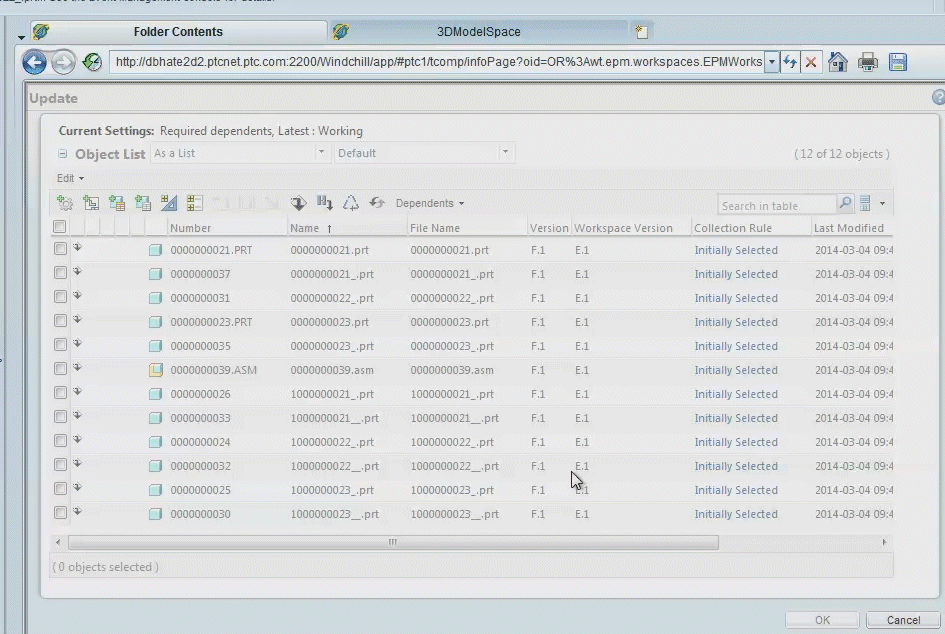This screenshot has height=634, width=945.
Task: Open the Dependents dropdown menu
Action: (430, 202)
